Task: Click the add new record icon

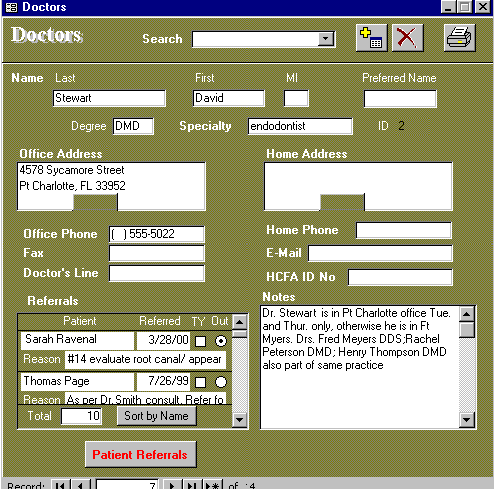Action: (x=371, y=38)
